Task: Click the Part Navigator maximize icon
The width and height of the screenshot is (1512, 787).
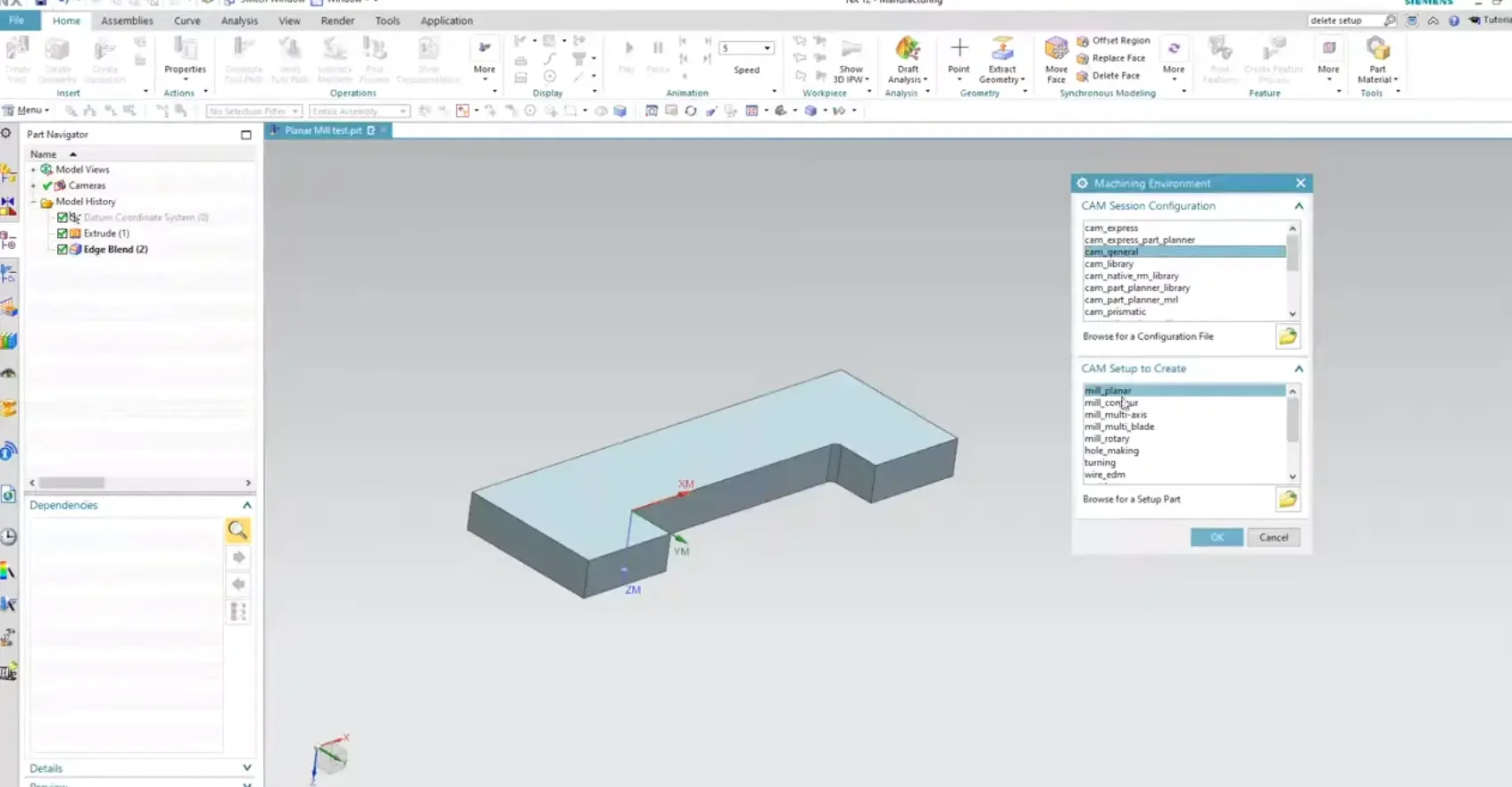Action: pyautogui.click(x=246, y=135)
